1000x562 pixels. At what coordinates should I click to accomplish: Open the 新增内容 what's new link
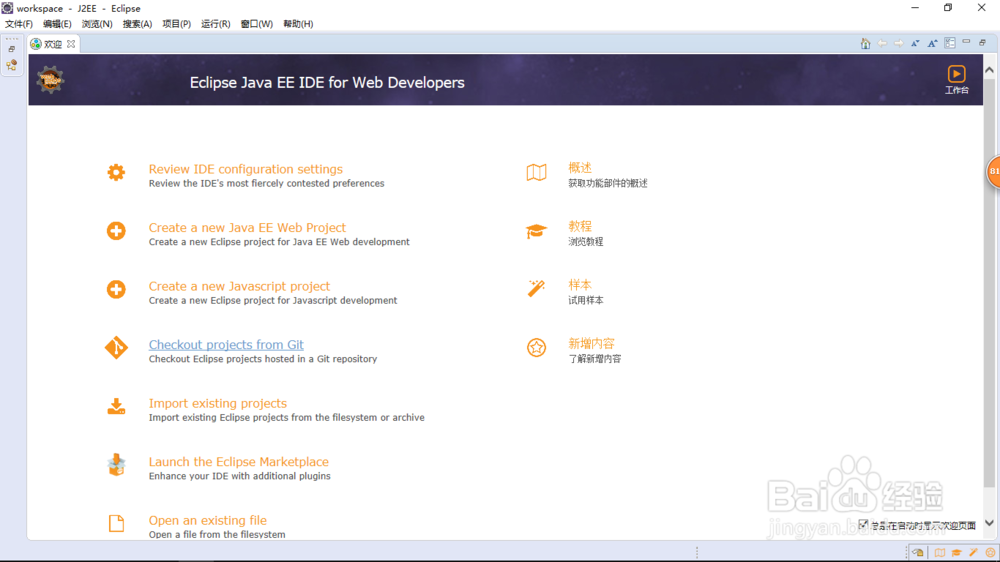click(591, 344)
